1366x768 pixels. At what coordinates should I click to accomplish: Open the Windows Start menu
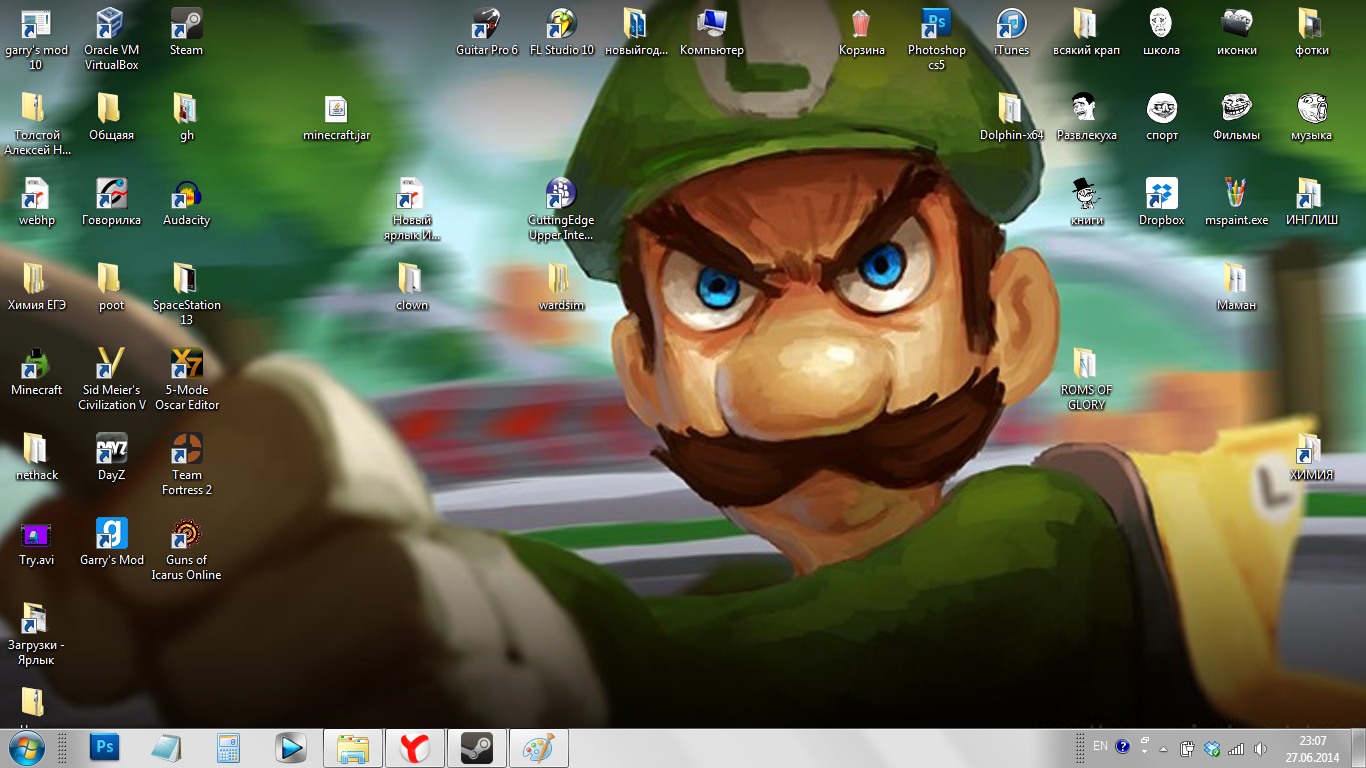(x=26, y=748)
